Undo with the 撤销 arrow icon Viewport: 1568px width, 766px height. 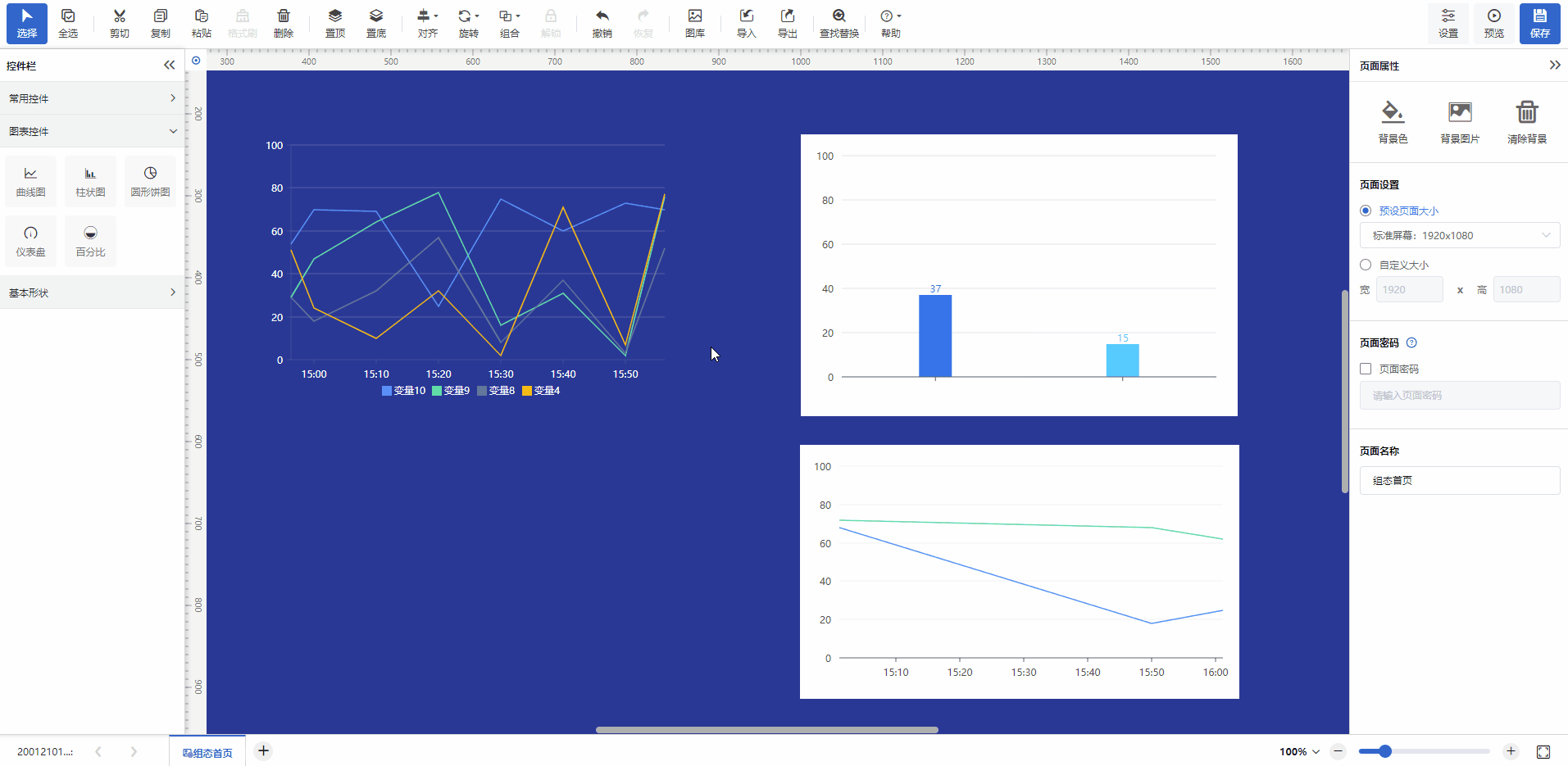click(x=602, y=23)
